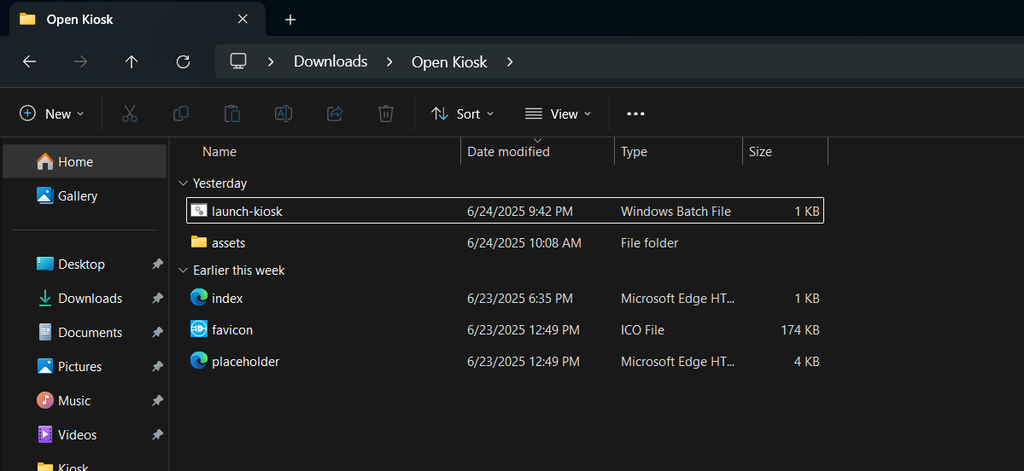Expand the View layout dropdown
The height and width of the screenshot is (471, 1024).
(x=558, y=114)
